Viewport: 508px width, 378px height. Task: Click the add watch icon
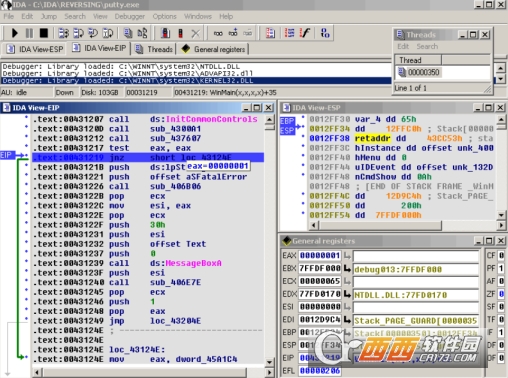click(233, 33)
